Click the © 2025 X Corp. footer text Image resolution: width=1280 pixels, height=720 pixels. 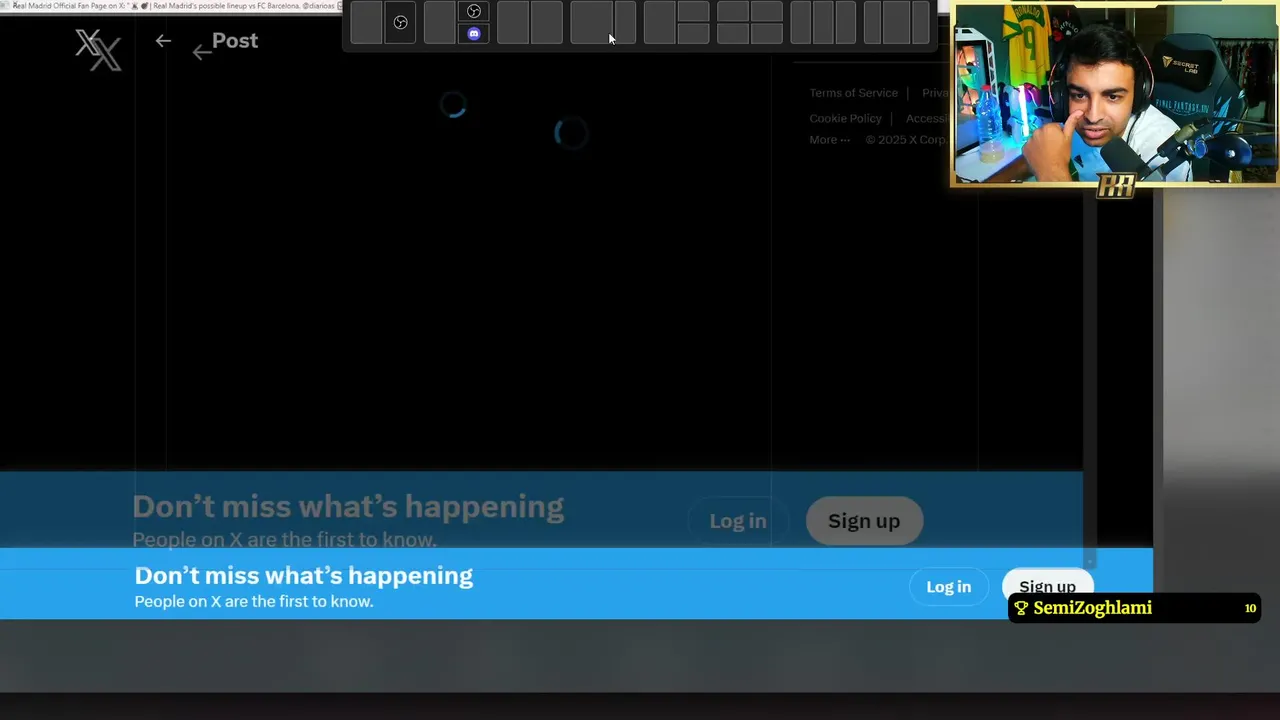906,140
